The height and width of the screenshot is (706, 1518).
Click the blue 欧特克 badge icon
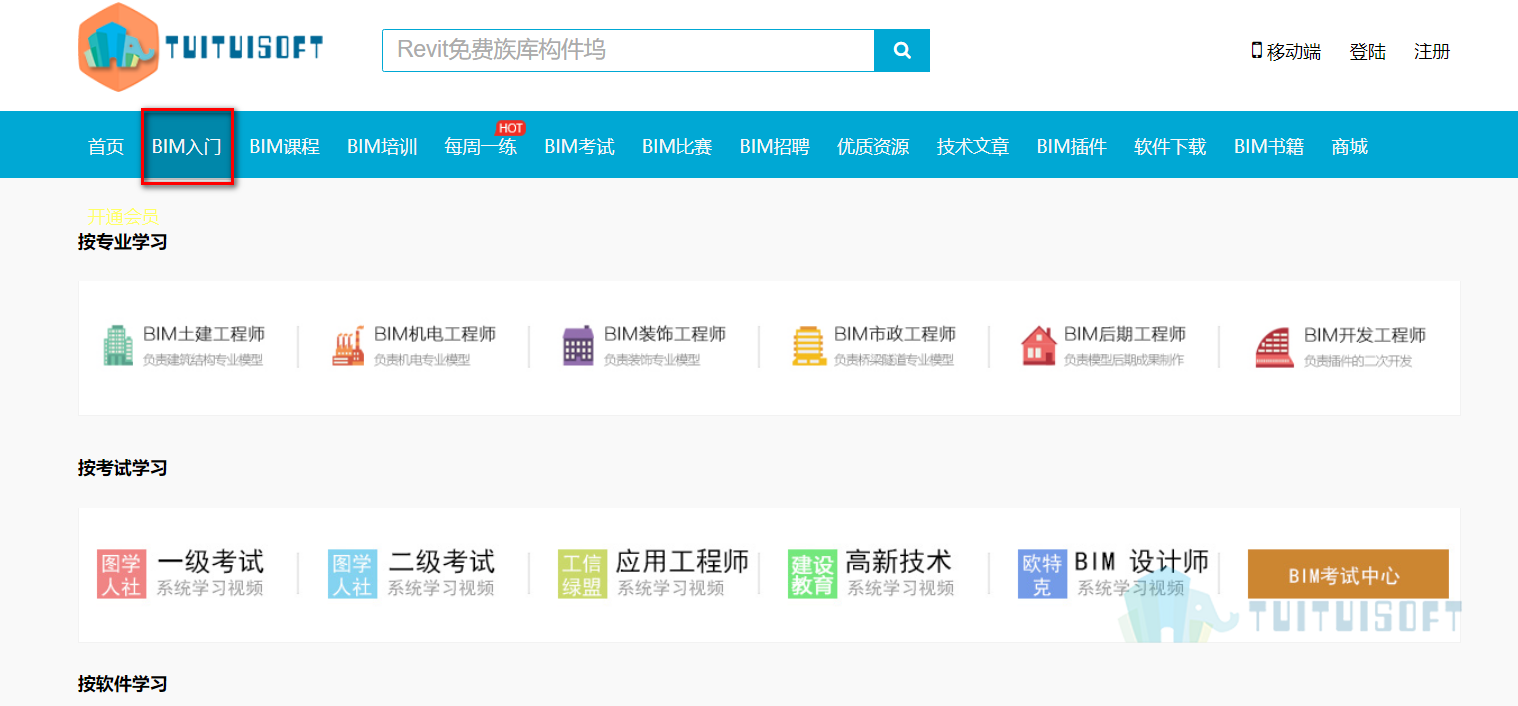click(x=1042, y=574)
